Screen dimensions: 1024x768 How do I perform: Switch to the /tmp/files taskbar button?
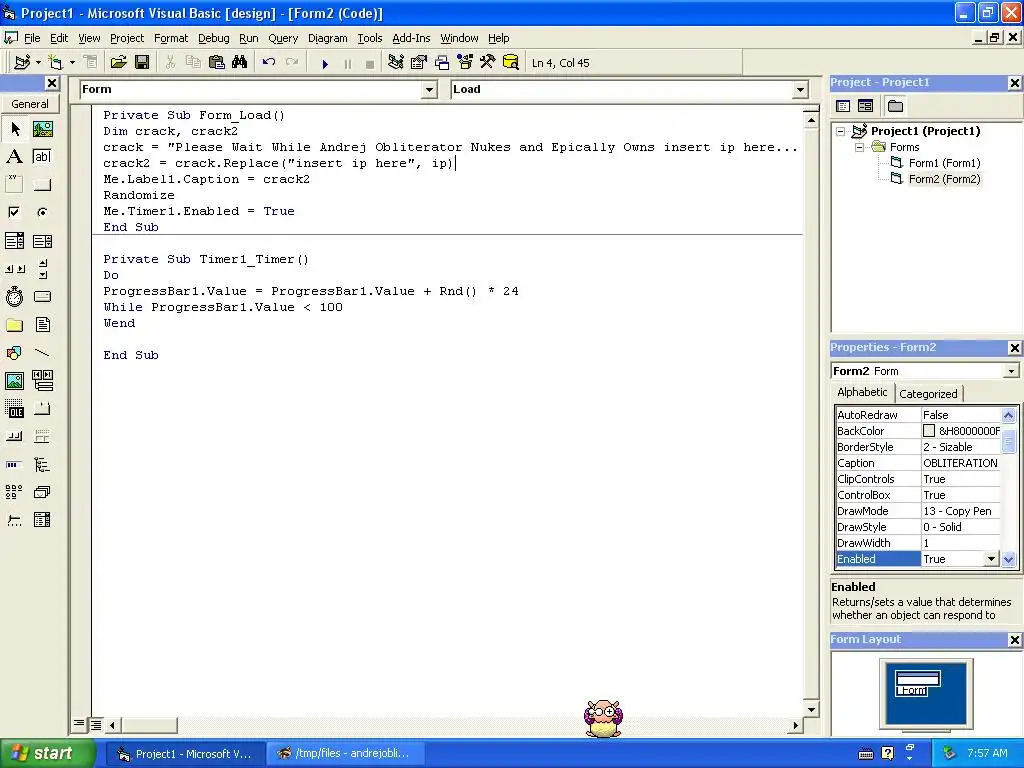coord(346,754)
